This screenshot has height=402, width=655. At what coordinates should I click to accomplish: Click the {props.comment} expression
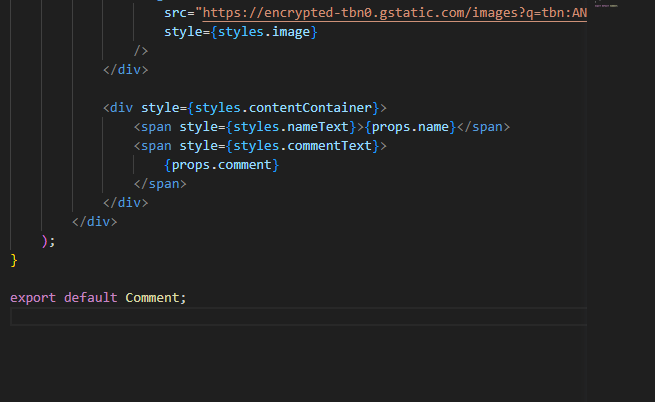click(221, 165)
